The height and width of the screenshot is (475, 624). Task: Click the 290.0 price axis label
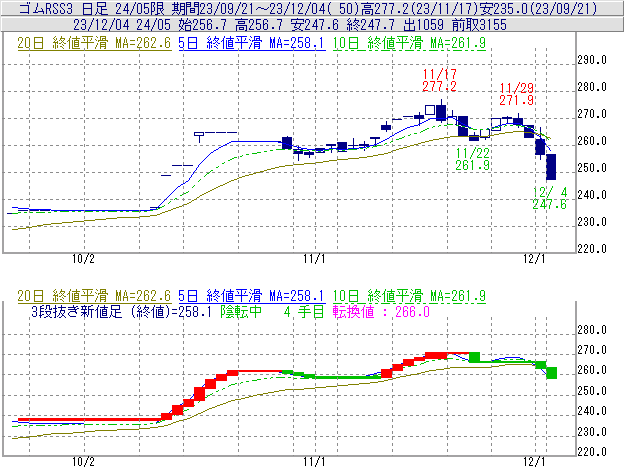(592, 60)
